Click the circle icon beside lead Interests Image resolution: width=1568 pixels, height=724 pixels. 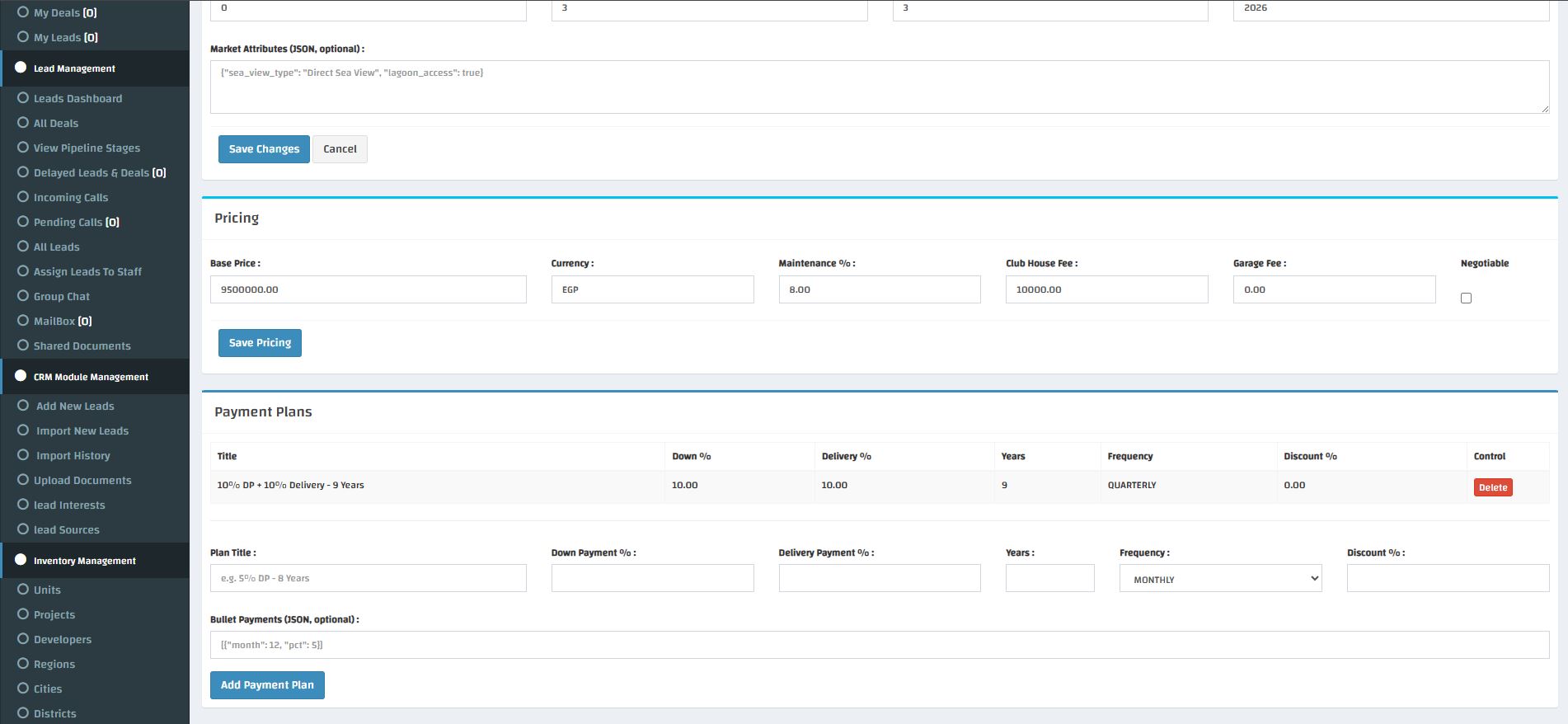[23, 504]
